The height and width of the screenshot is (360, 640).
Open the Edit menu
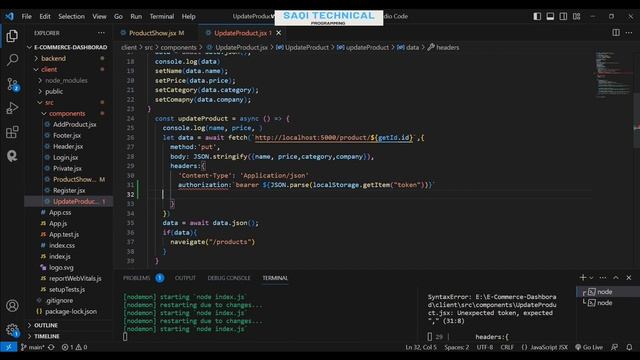(45, 16)
